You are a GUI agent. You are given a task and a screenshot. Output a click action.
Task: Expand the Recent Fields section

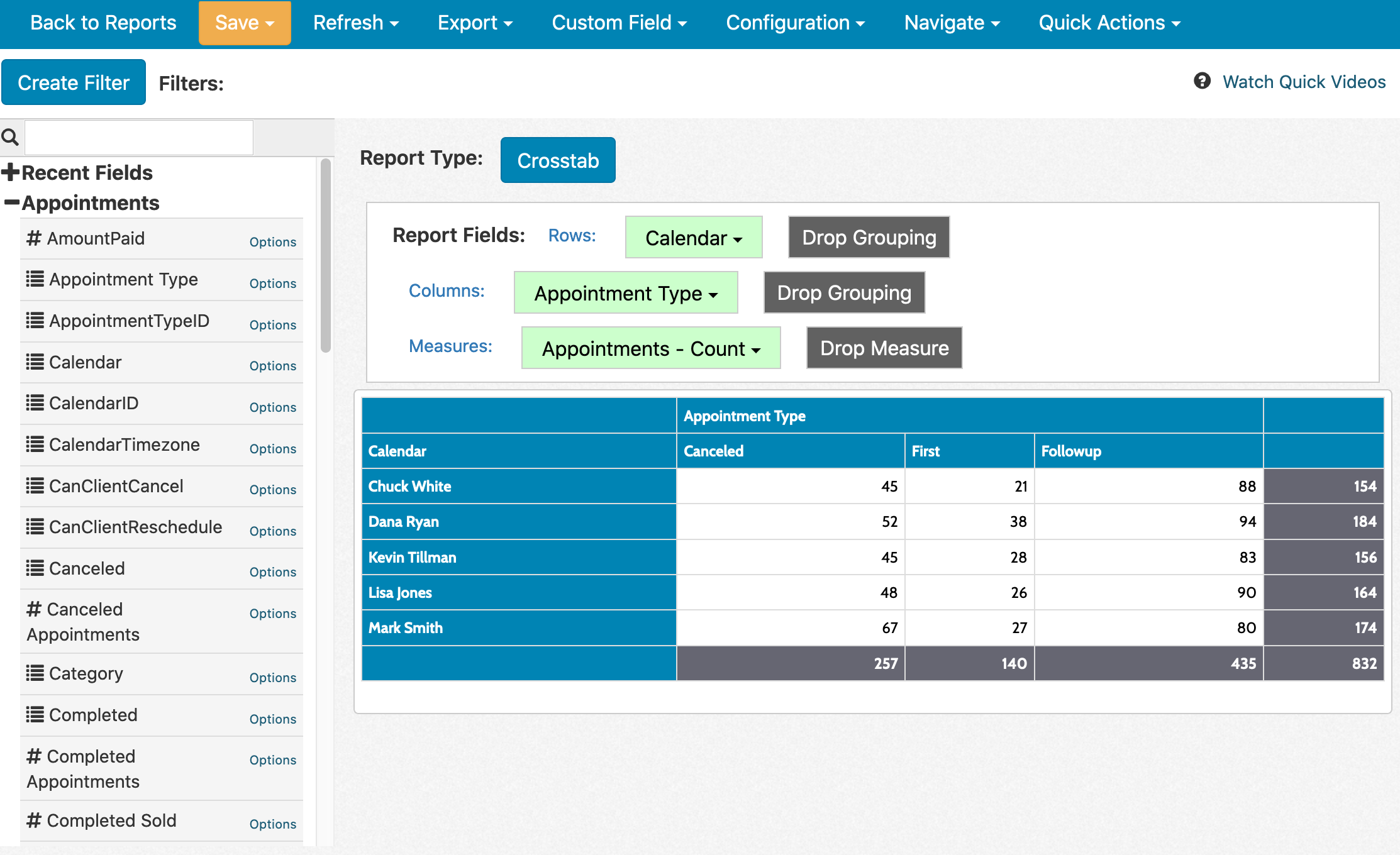pyautogui.click(x=11, y=172)
